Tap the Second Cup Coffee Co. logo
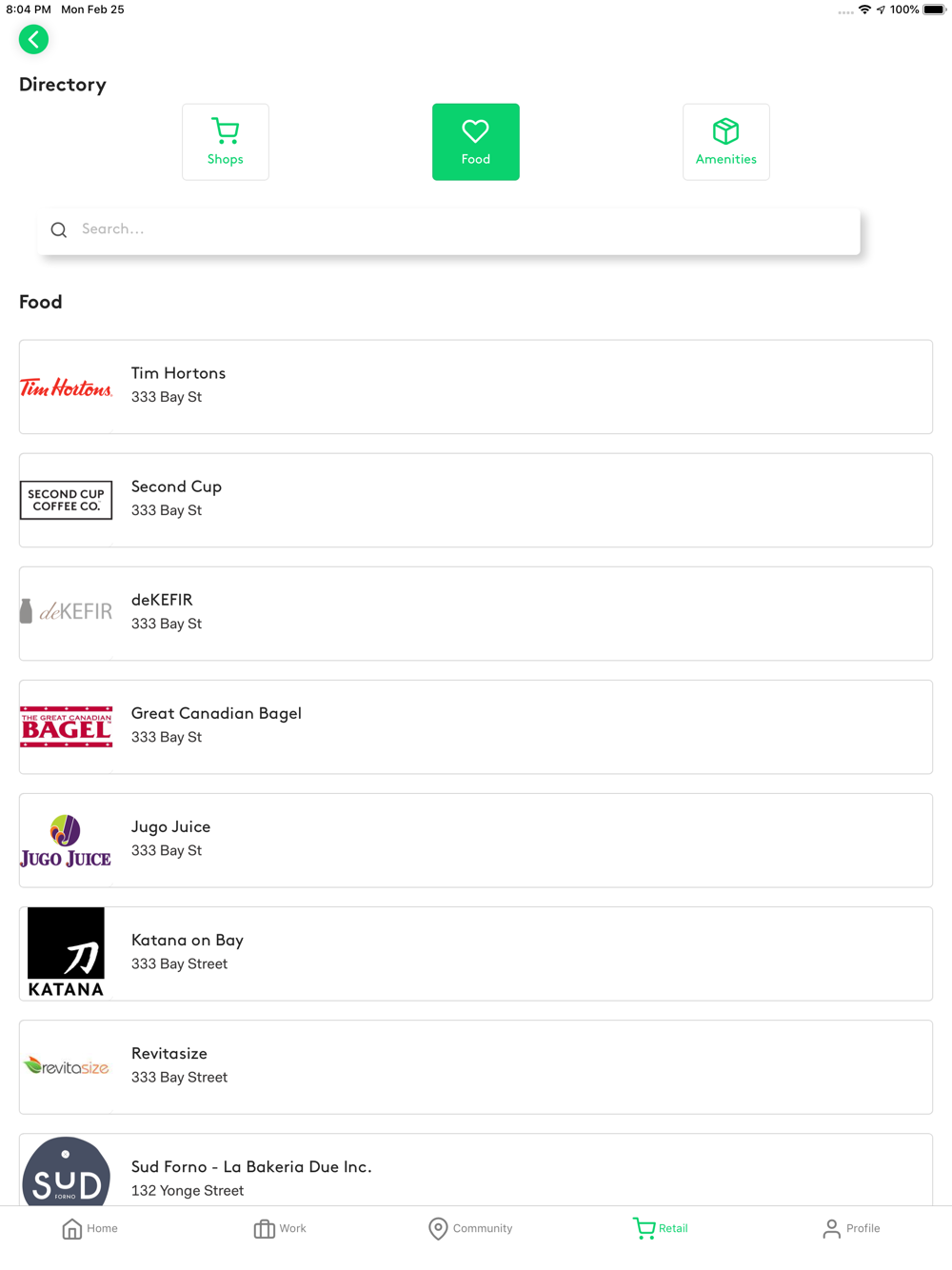The height and width of the screenshot is (1270, 952). pyautogui.click(x=66, y=500)
